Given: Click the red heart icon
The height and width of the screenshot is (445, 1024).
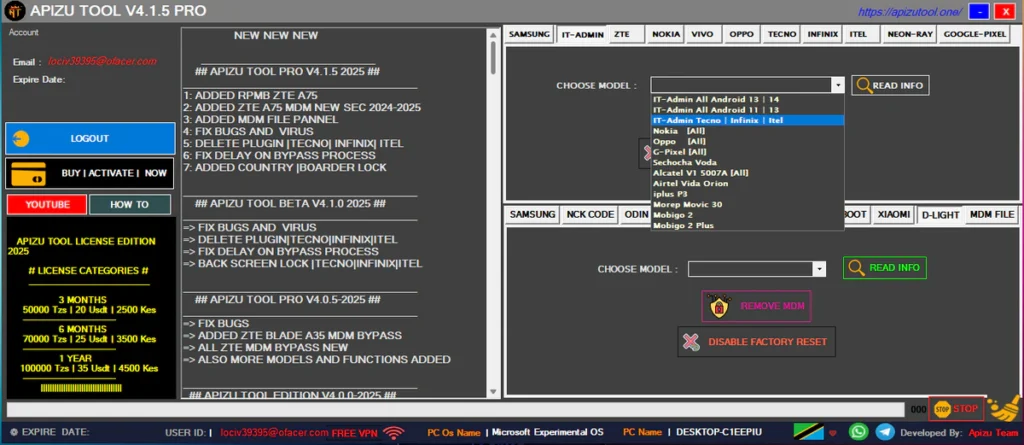Looking at the screenshot, I should coord(833,433).
